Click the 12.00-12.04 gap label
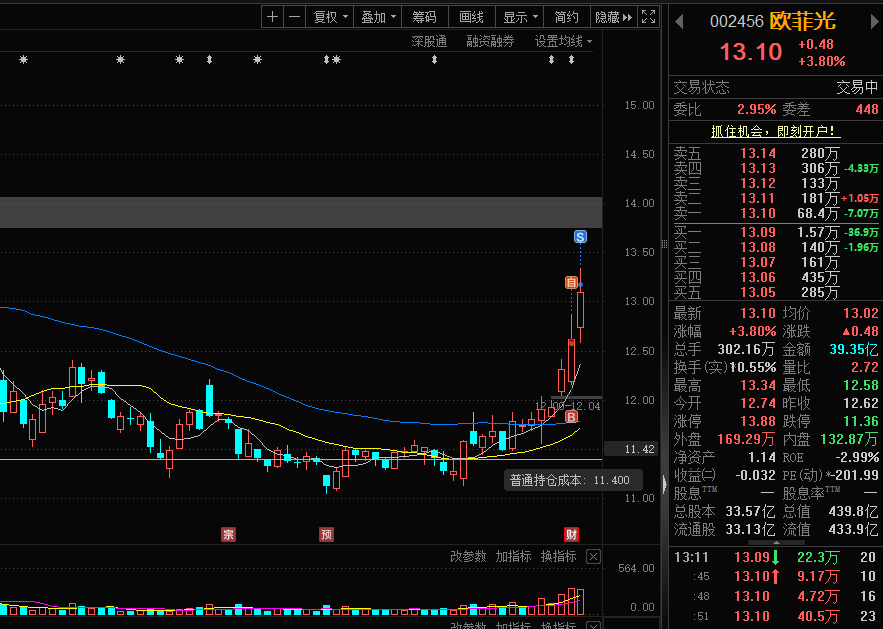Image resolution: width=883 pixels, height=629 pixels. 568,405
